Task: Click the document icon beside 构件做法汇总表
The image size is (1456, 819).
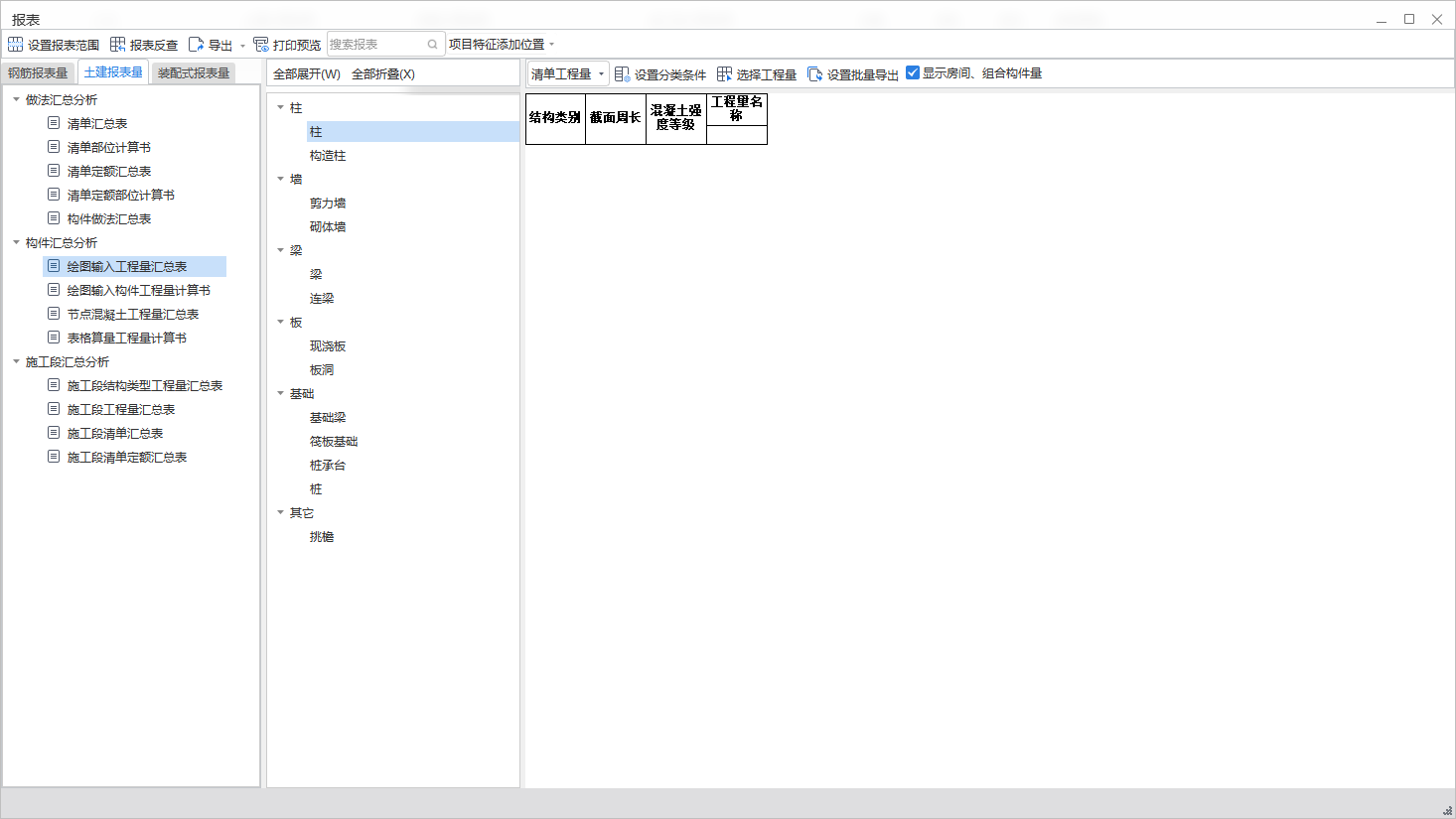Action: (54, 218)
